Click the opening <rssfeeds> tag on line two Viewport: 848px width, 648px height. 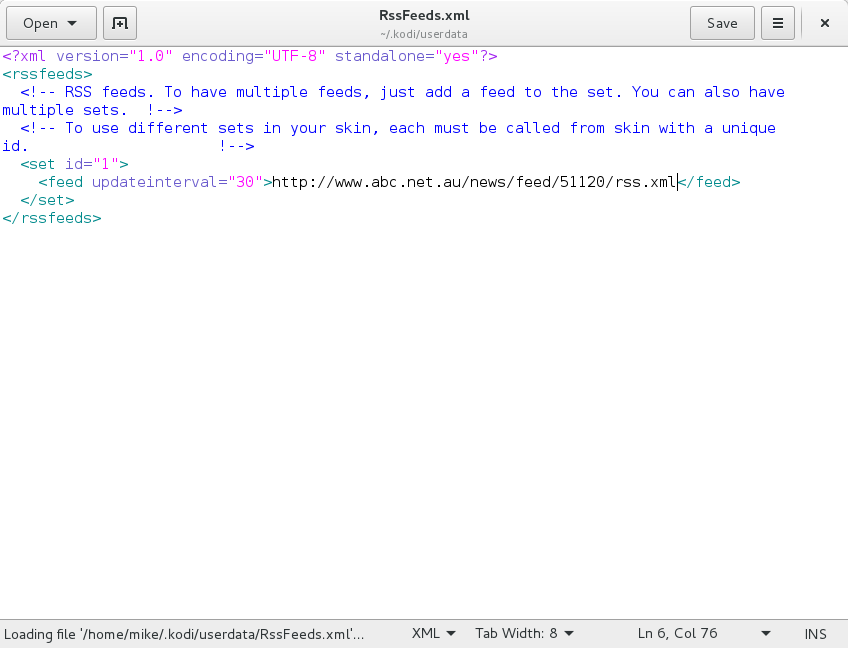pyautogui.click(x=47, y=74)
